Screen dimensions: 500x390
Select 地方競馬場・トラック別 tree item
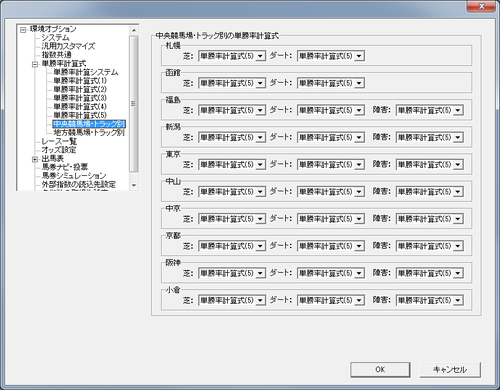tap(89, 133)
